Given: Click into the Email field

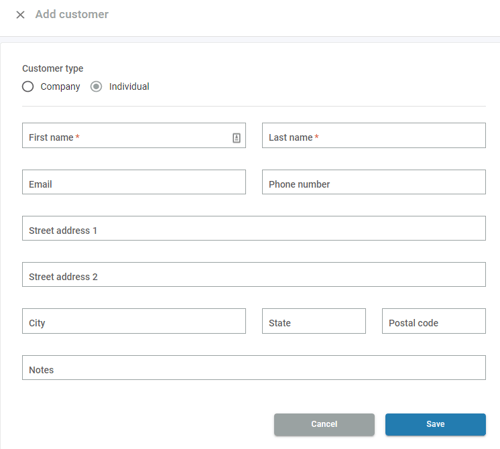Looking at the screenshot, I should coord(134,182).
